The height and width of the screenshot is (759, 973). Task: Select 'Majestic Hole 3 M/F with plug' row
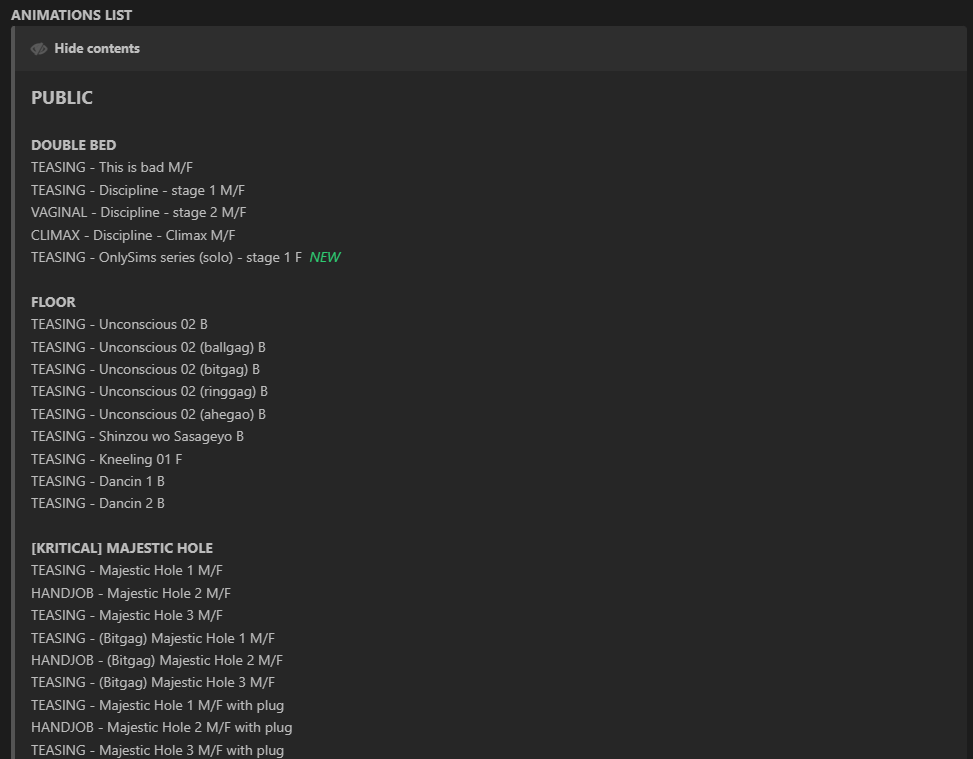point(158,750)
